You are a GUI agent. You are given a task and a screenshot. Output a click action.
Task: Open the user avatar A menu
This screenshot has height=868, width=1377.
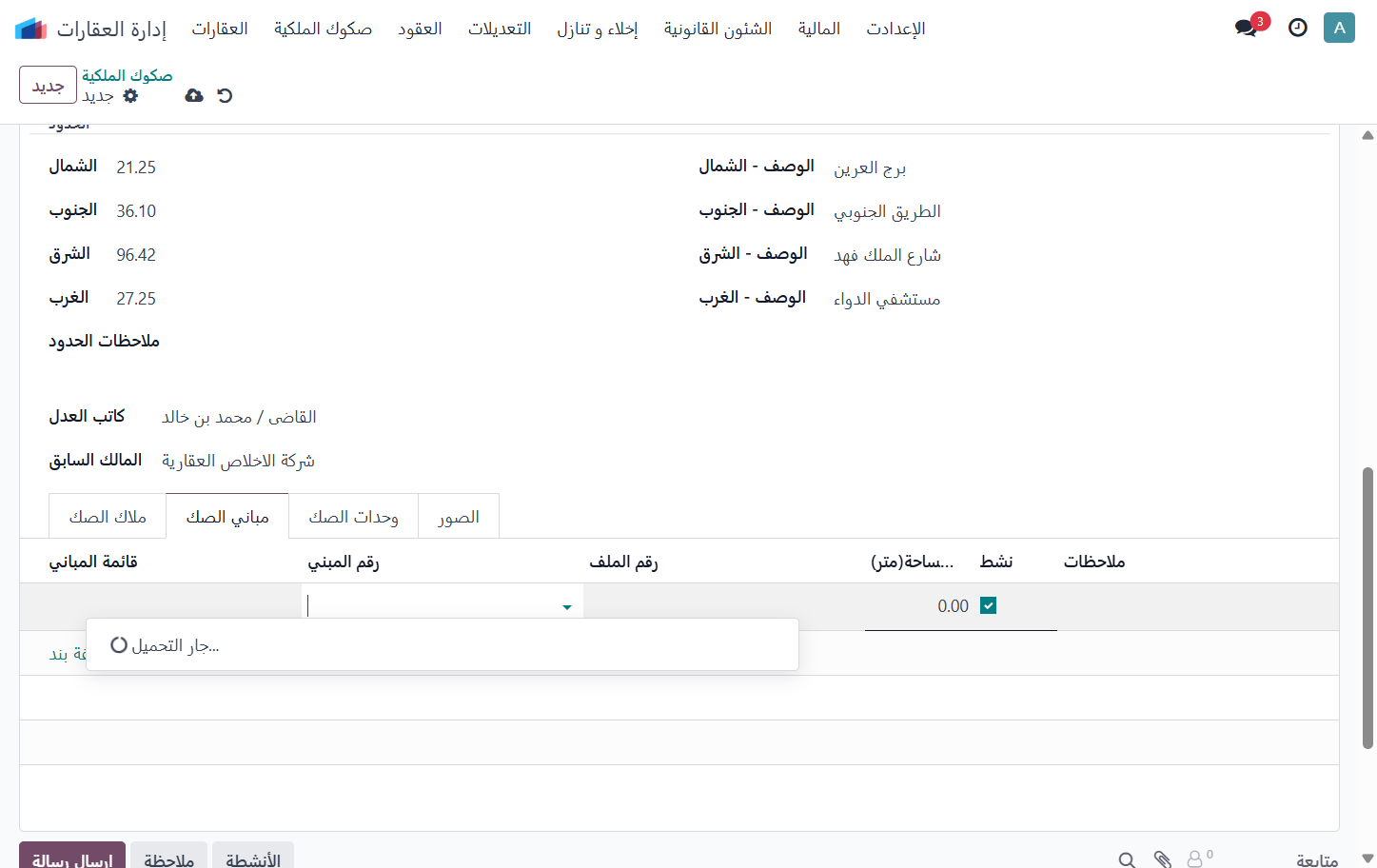tap(1339, 28)
